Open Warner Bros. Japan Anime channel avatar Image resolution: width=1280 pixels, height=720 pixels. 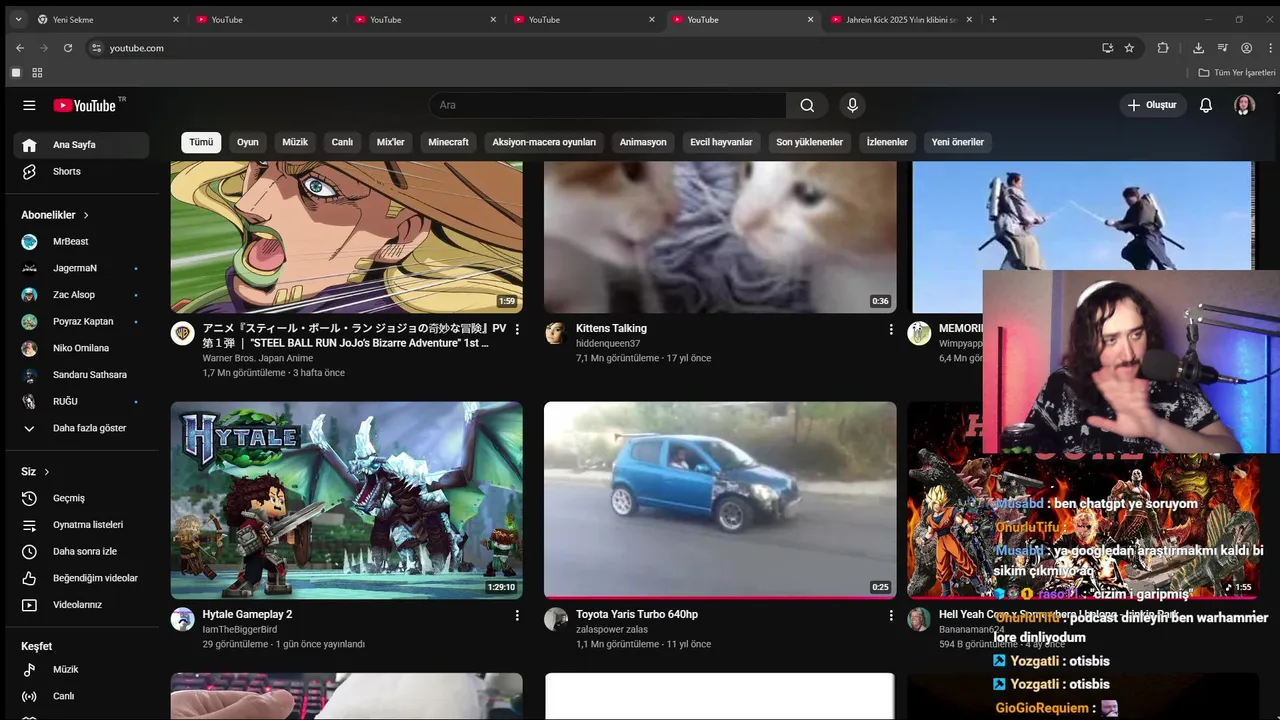(x=183, y=334)
